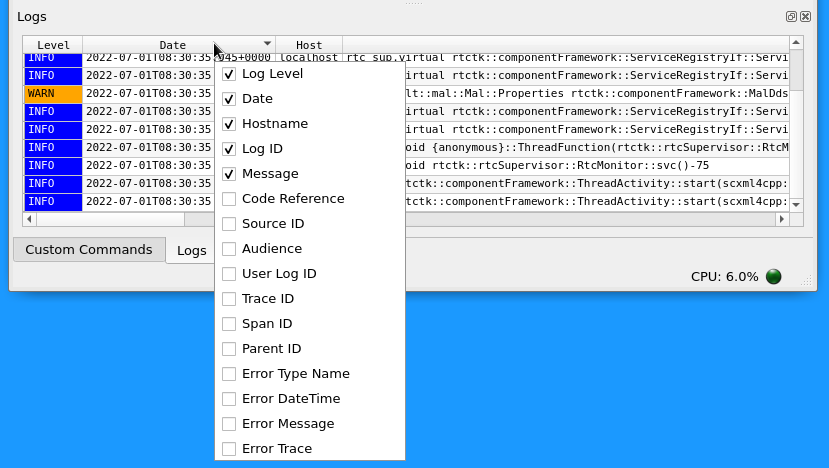Open the Logs tab
The height and width of the screenshot is (468, 829).
[x=191, y=251]
